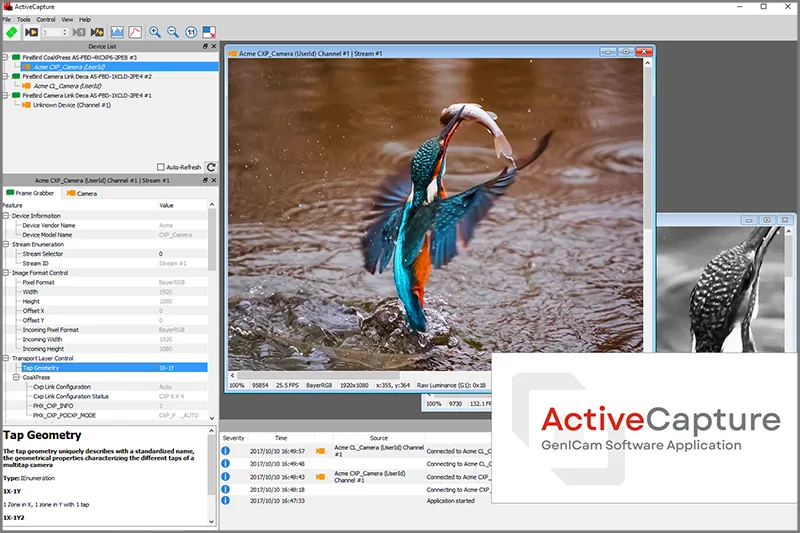Click the zoom in magnifier icon

[x=155, y=32]
